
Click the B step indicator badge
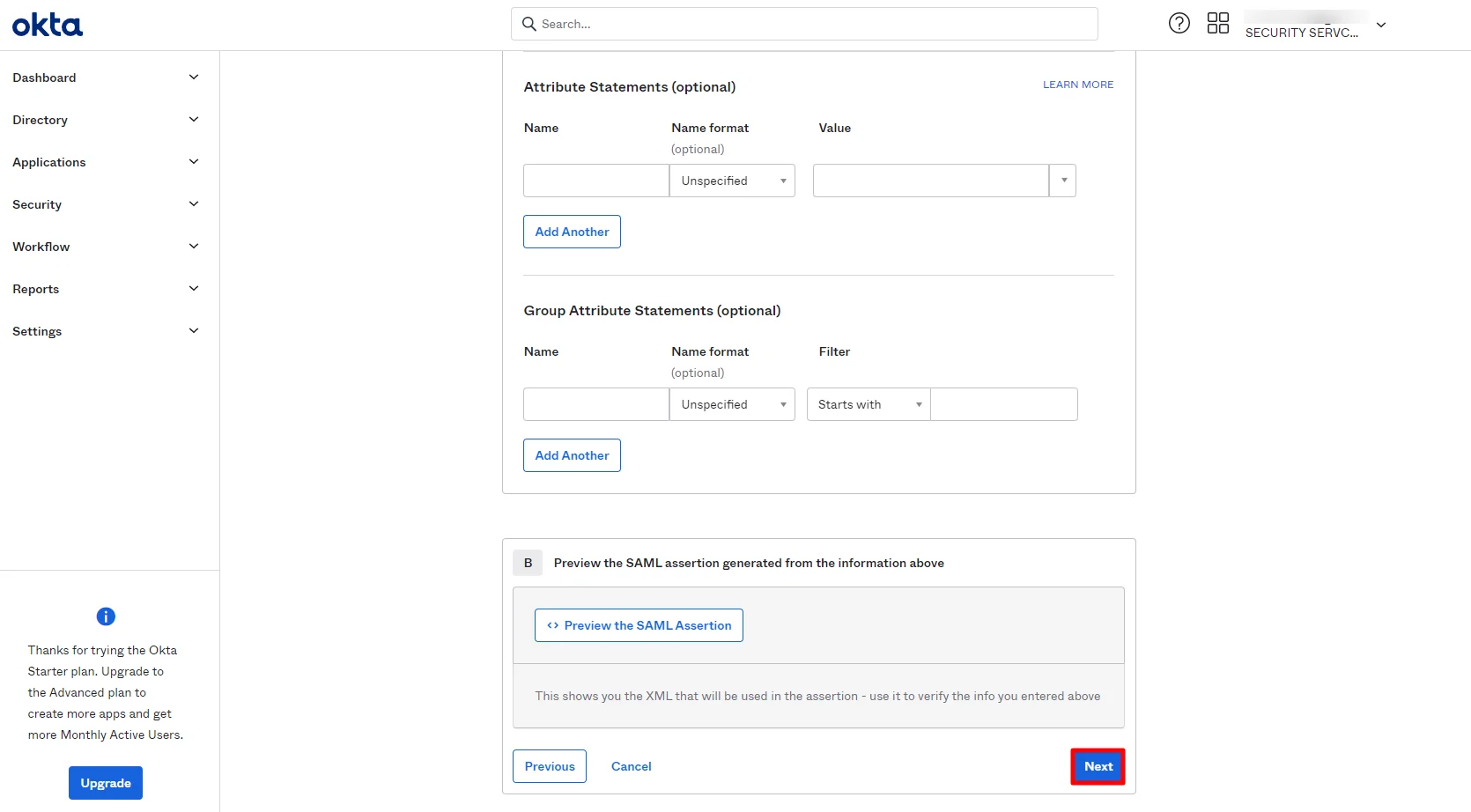528,562
